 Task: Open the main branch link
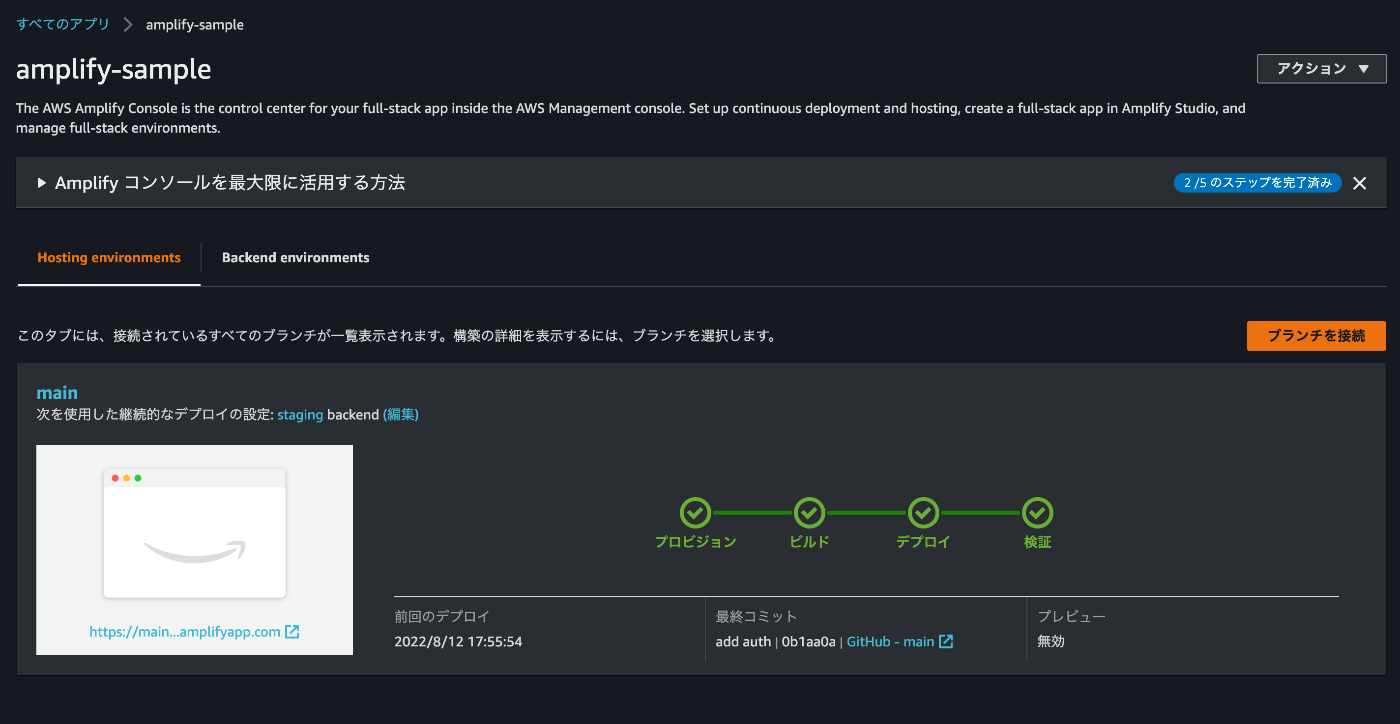click(x=57, y=393)
